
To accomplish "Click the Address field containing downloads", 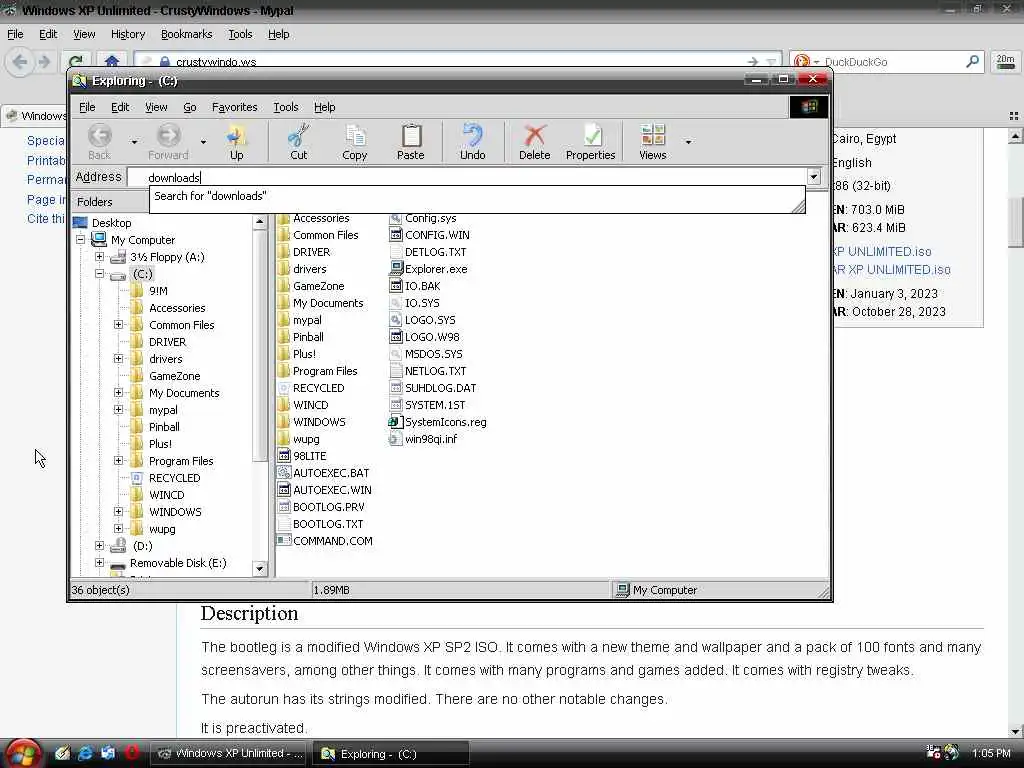I will click(466, 177).
